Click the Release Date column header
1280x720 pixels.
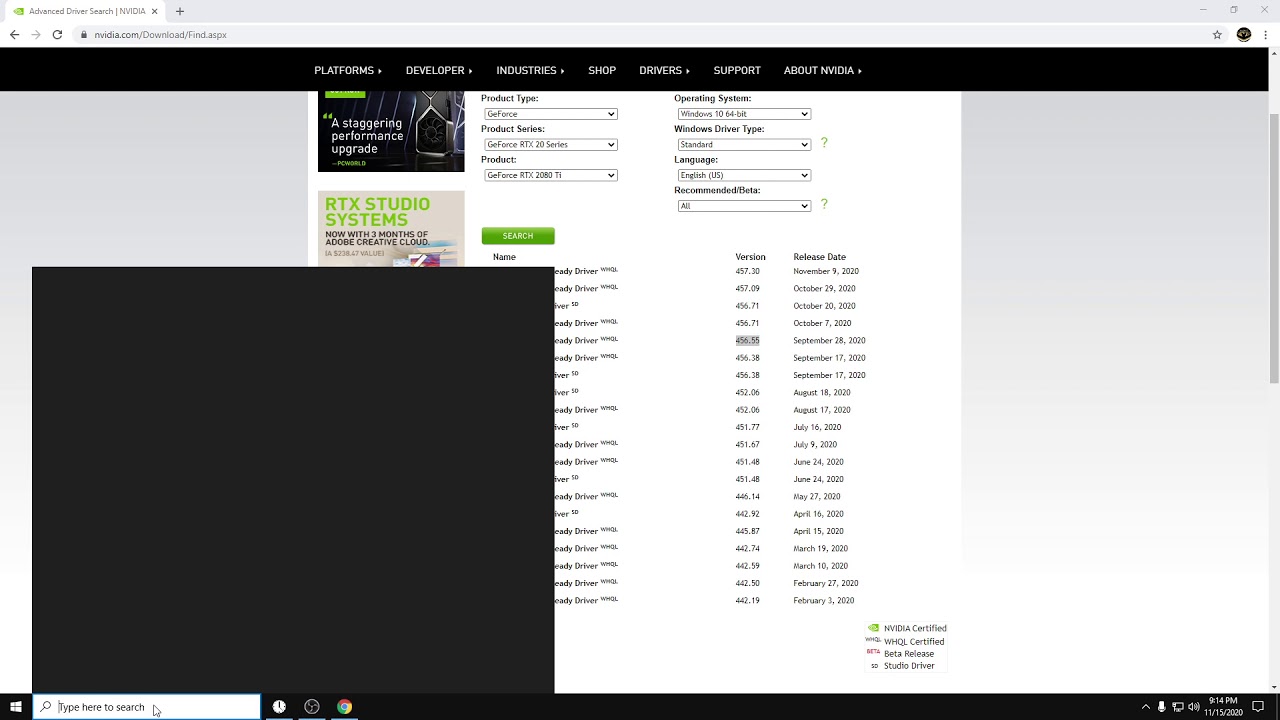tap(819, 257)
